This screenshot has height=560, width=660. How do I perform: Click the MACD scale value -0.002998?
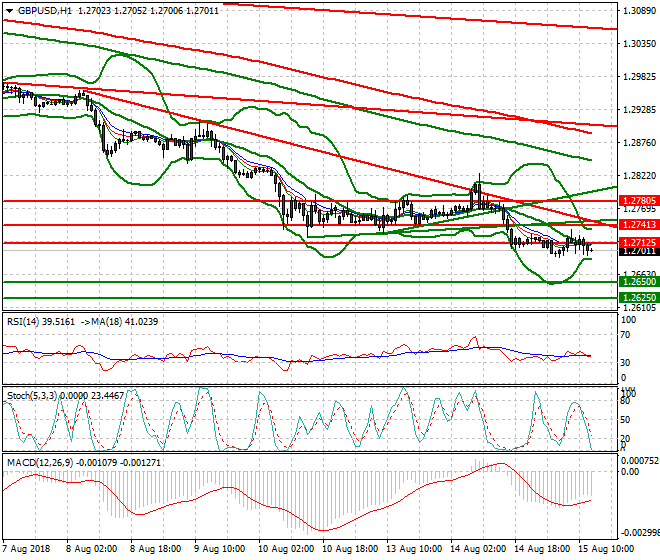pos(640,533)
